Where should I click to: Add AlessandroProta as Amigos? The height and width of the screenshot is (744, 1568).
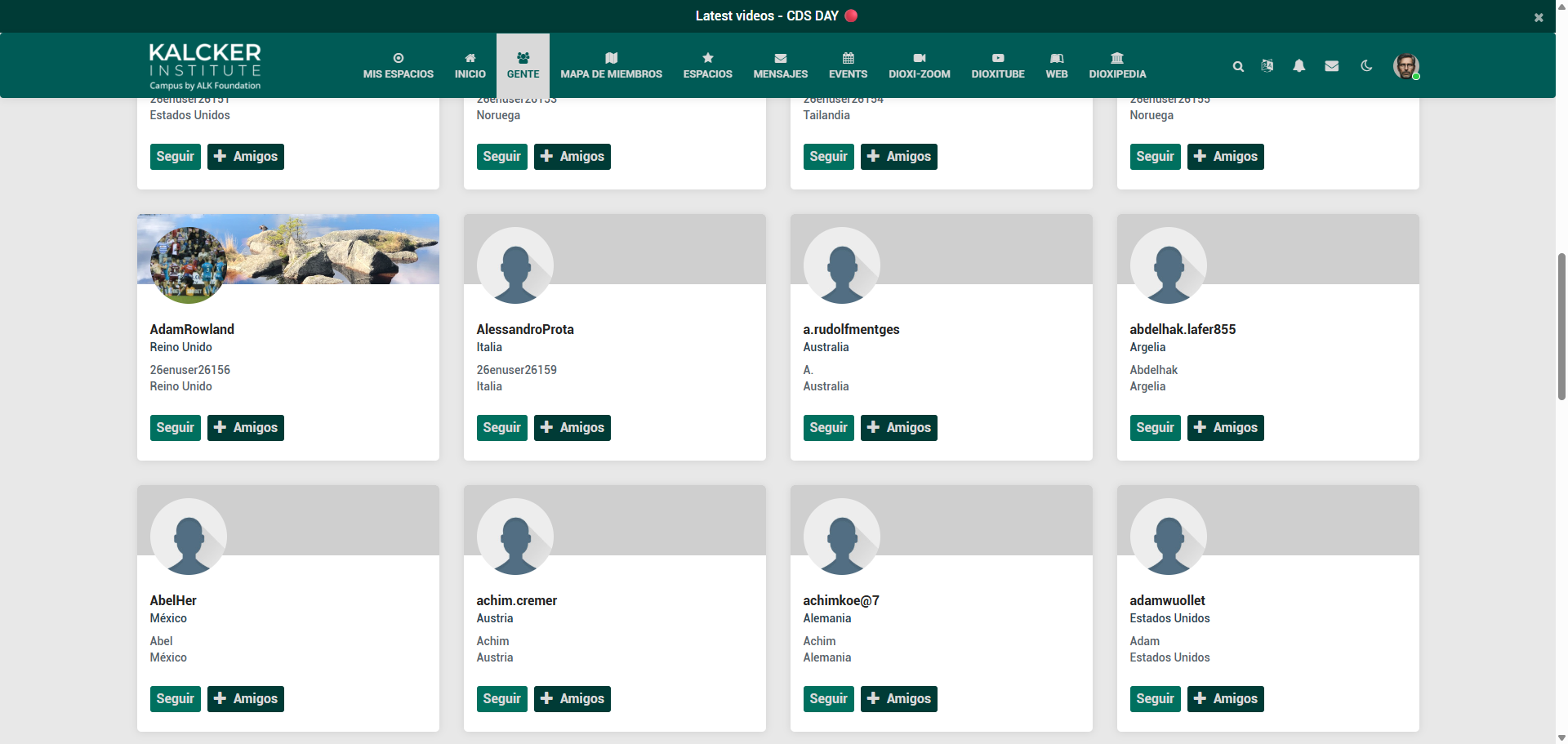(572, 428)
